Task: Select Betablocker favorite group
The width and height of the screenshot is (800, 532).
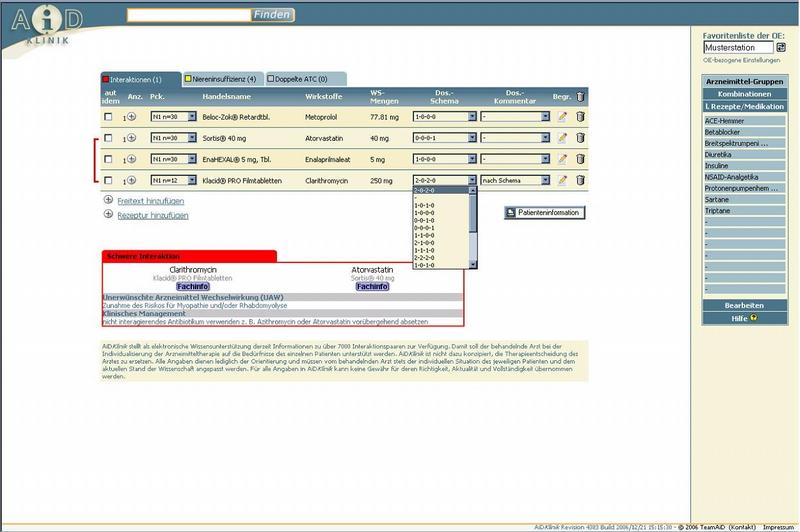Action: click(744, 132)
